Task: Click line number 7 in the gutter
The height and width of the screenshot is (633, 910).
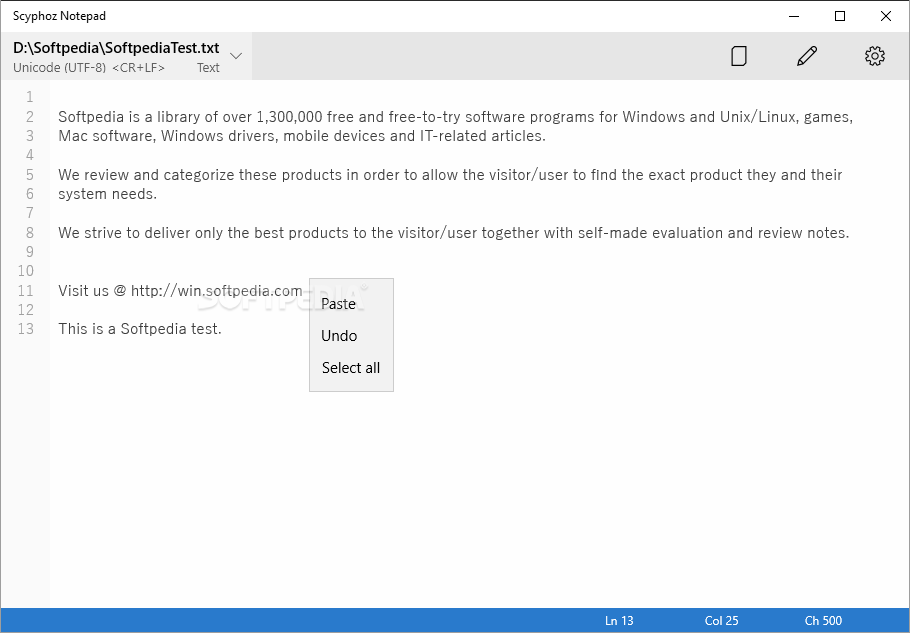Action: pos(30,213)
